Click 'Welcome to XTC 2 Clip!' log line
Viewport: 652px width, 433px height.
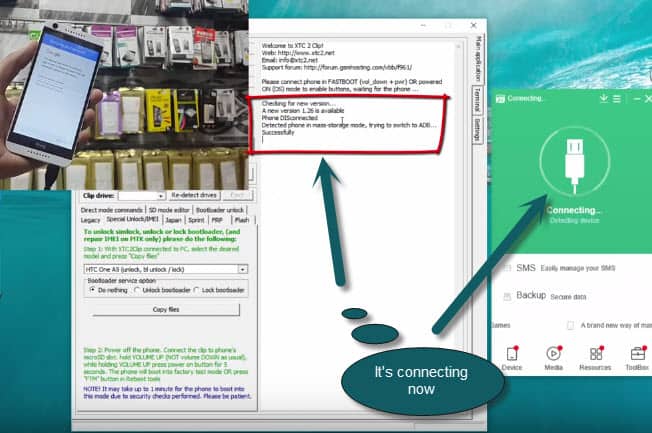click(x=292, y=45)
